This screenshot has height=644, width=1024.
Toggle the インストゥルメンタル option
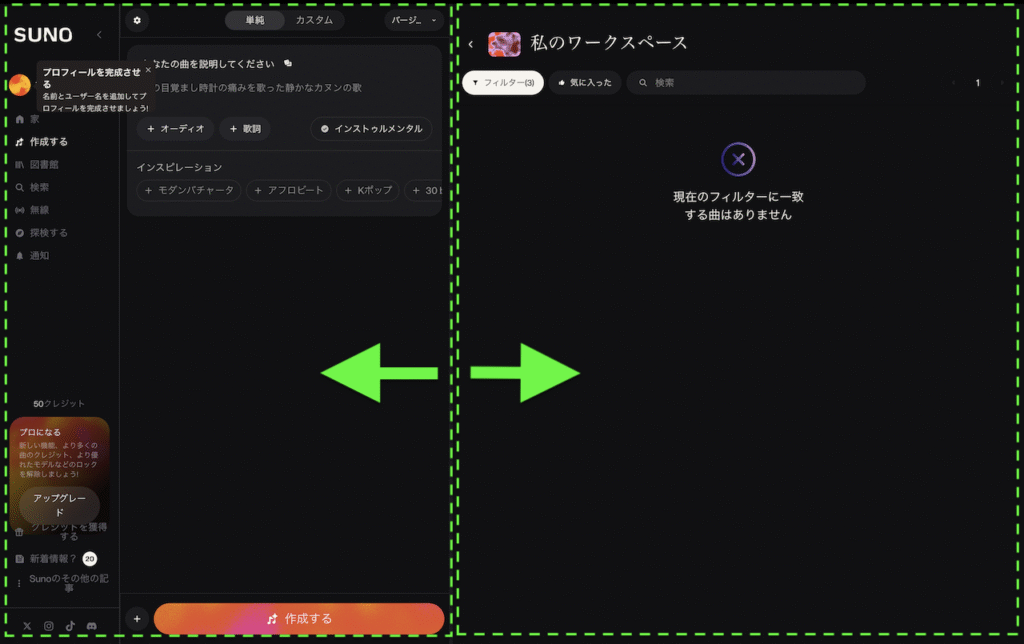371,129
